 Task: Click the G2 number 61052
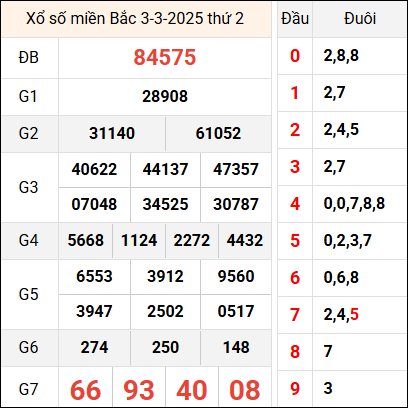pos(218,133)
